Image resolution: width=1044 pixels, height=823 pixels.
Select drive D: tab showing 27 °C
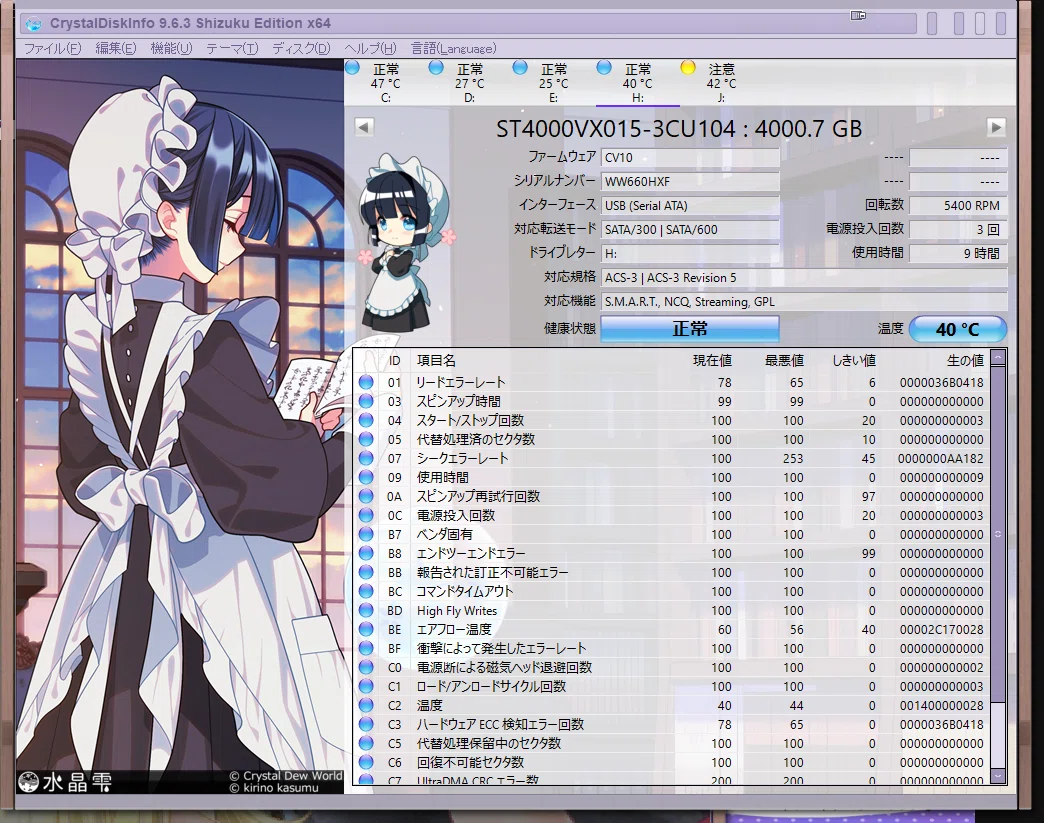pyautogui.click(x=469, y=83)
